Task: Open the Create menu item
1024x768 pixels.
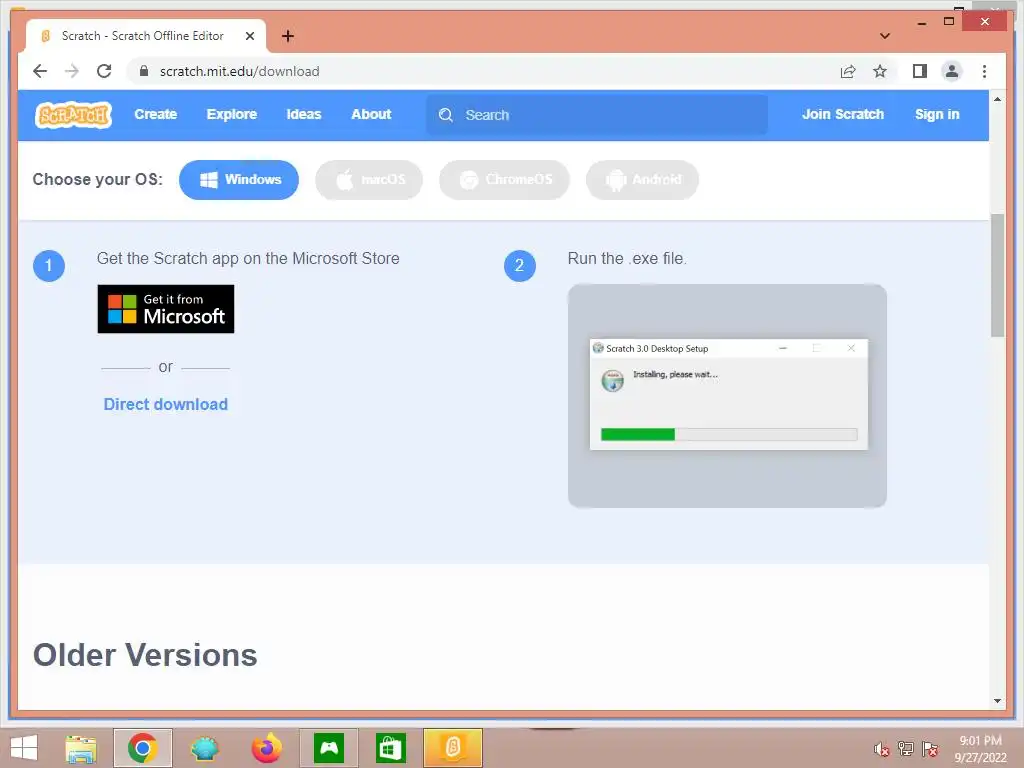Action: (x=155, y=114)
